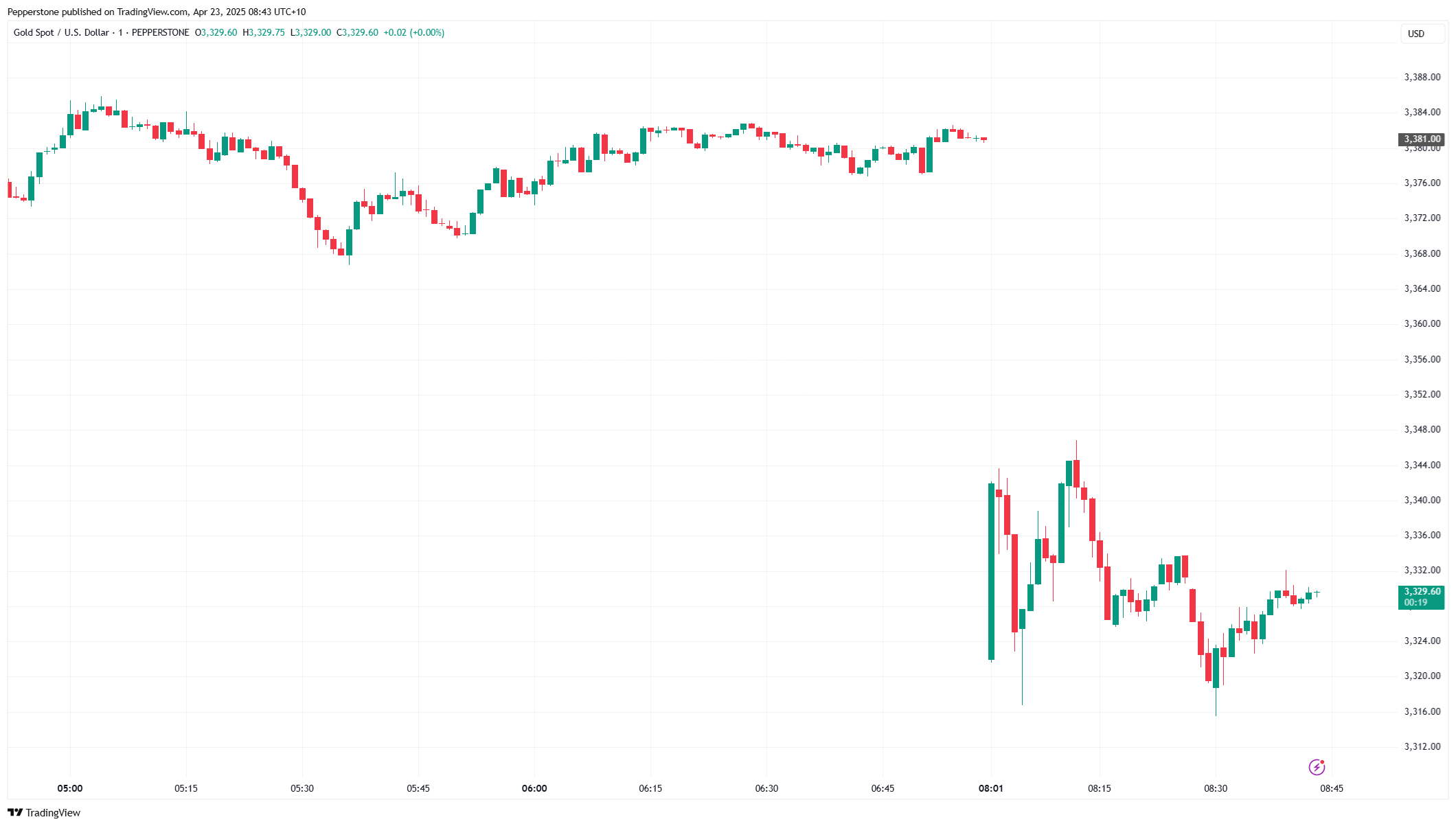Click the close value C3,329.60 in legend
Screen dimensions: 1456x826
click(x=357, y=32)
